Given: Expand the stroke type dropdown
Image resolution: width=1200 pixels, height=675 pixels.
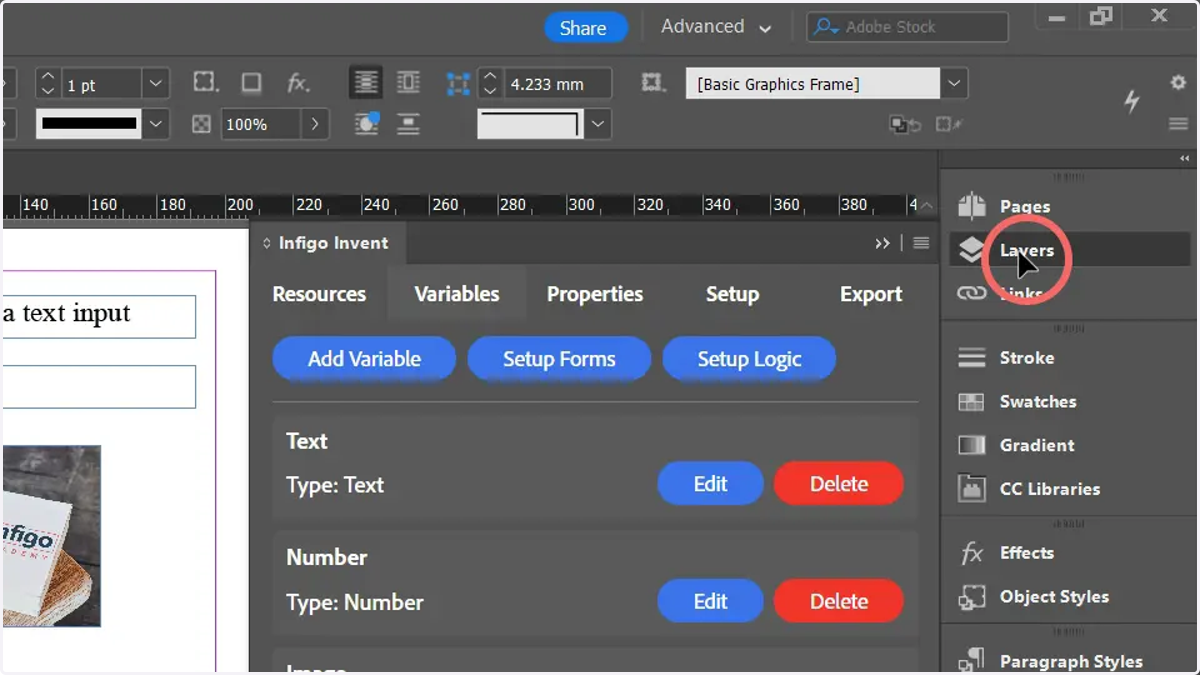Looking at the screenshot, I should coord(156,124).
